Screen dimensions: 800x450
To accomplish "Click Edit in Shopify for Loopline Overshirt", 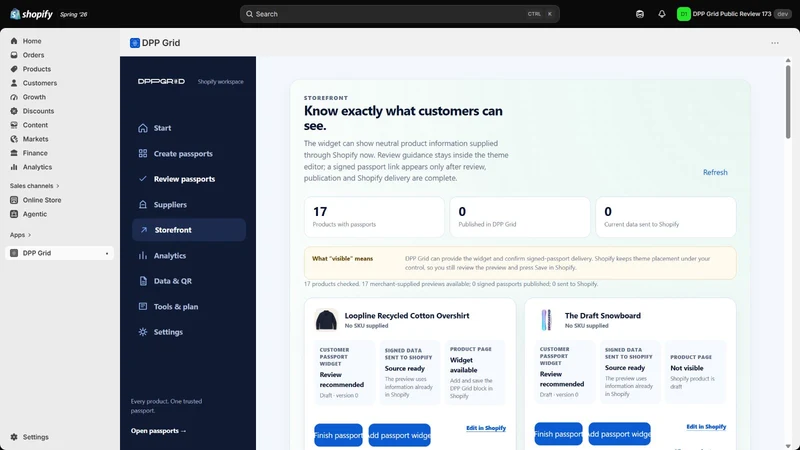I will pos(486,428).
